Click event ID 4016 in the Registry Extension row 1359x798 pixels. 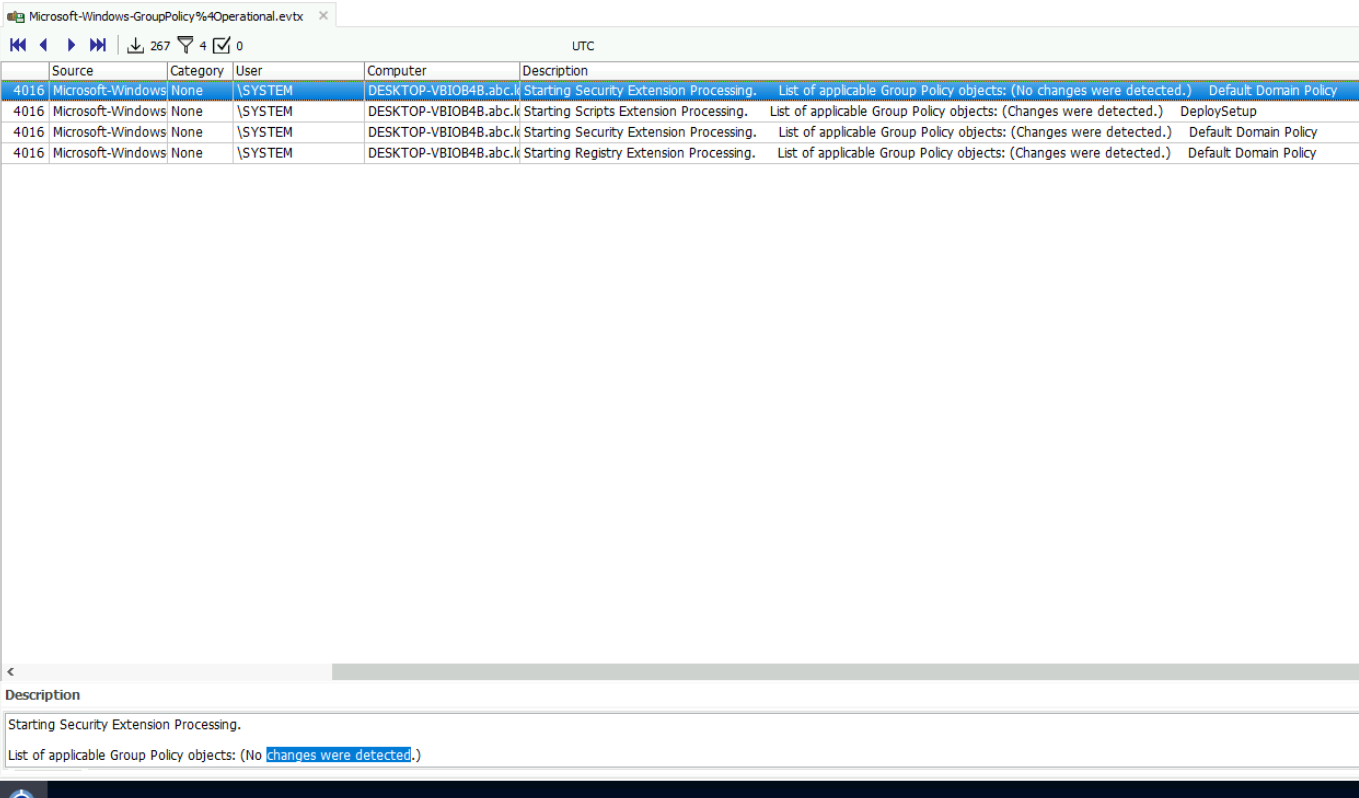click(29, 153)
